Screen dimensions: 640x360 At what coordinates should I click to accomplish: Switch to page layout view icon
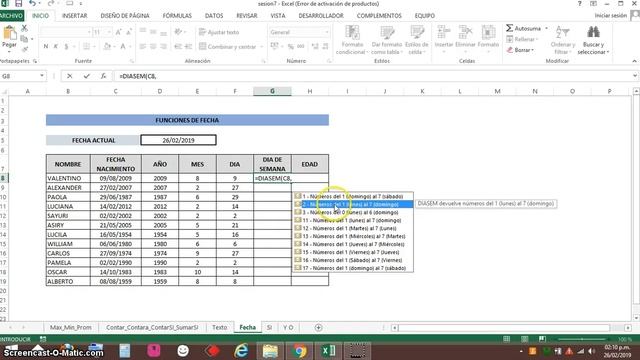click(524, 339)
